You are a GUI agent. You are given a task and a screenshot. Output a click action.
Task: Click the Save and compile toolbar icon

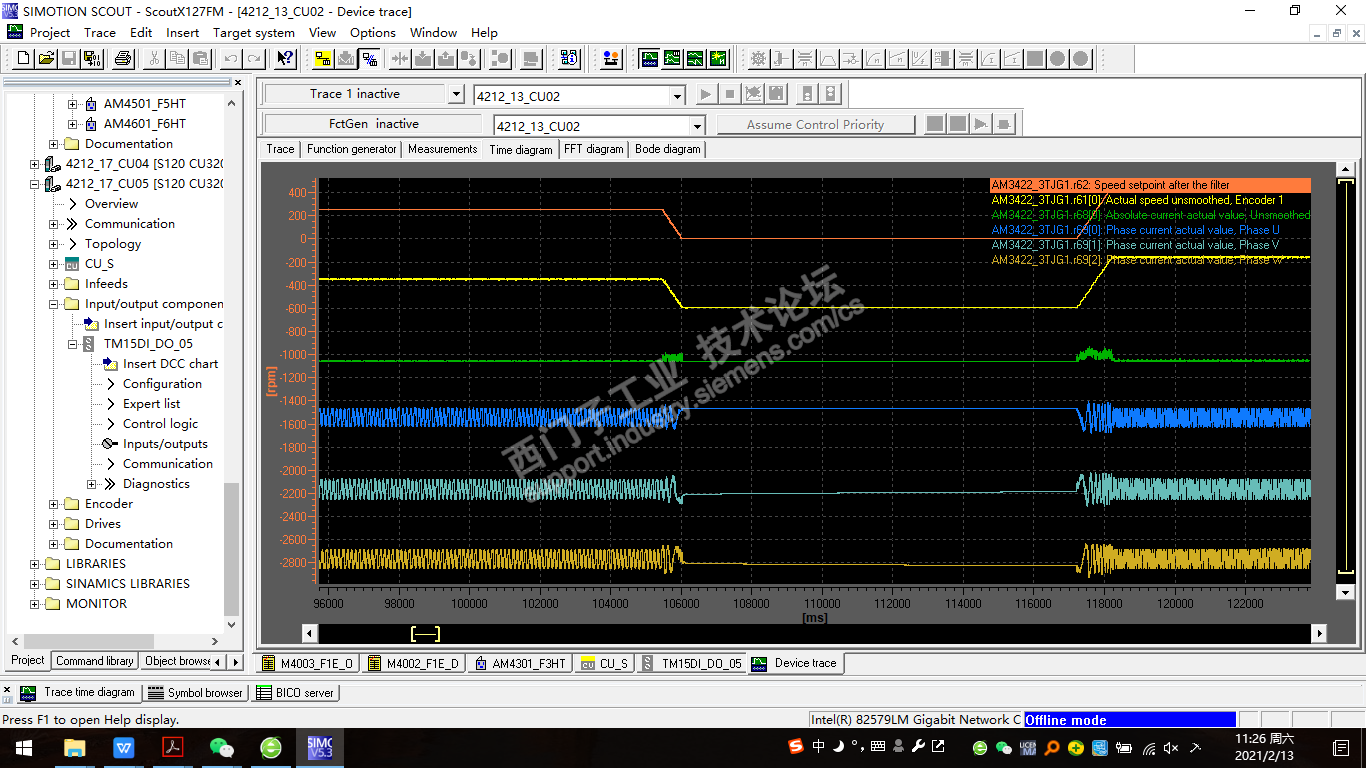[x=93, y=58]
